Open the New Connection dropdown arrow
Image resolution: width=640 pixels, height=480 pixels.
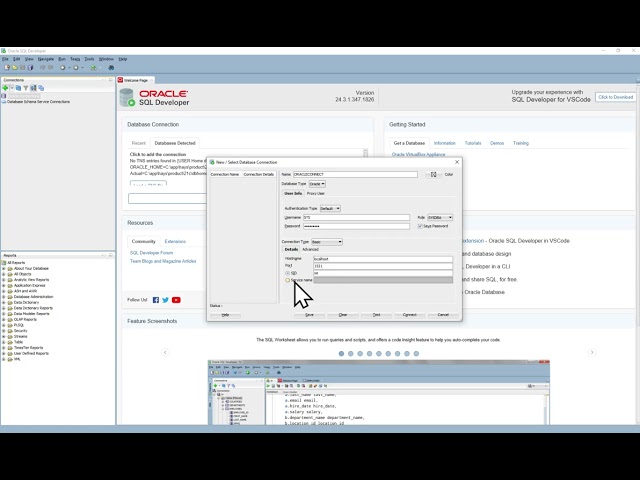point(12,88)
